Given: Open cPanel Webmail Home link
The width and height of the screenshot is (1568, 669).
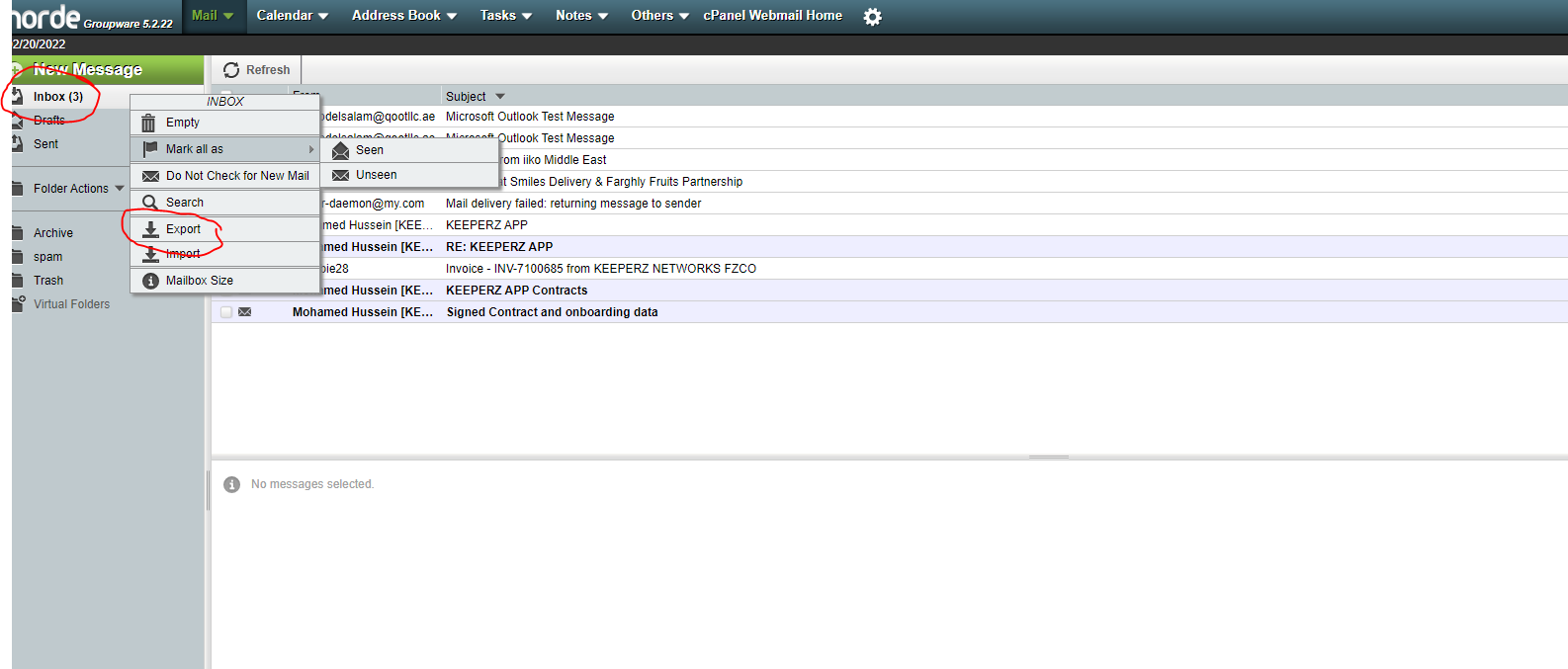Looking at the screenshot, I should pos(772,16).
